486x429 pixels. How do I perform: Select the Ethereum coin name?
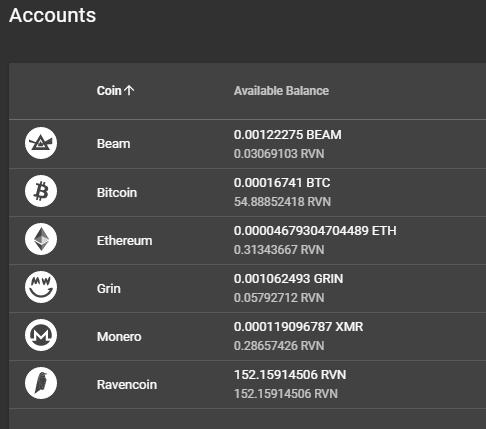pyautogui.click(x=124, y=240)
